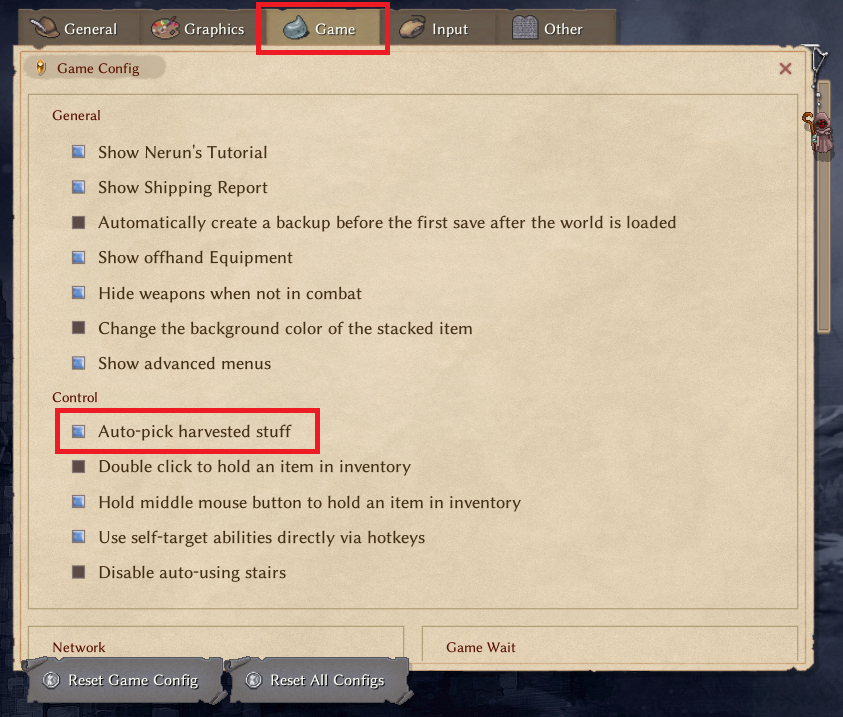Image resolution: width=843 pixels, height=717 pixels.
Task: Click the paint palette icon on Graphics tab
Action: (165, 28)
